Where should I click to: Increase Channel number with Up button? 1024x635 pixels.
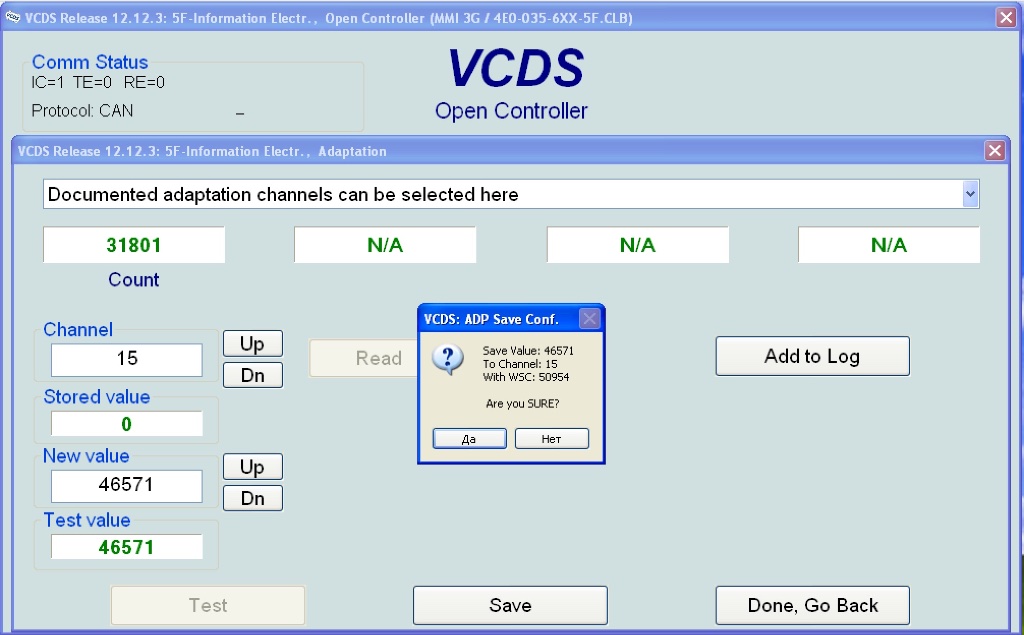coord(252,344)
